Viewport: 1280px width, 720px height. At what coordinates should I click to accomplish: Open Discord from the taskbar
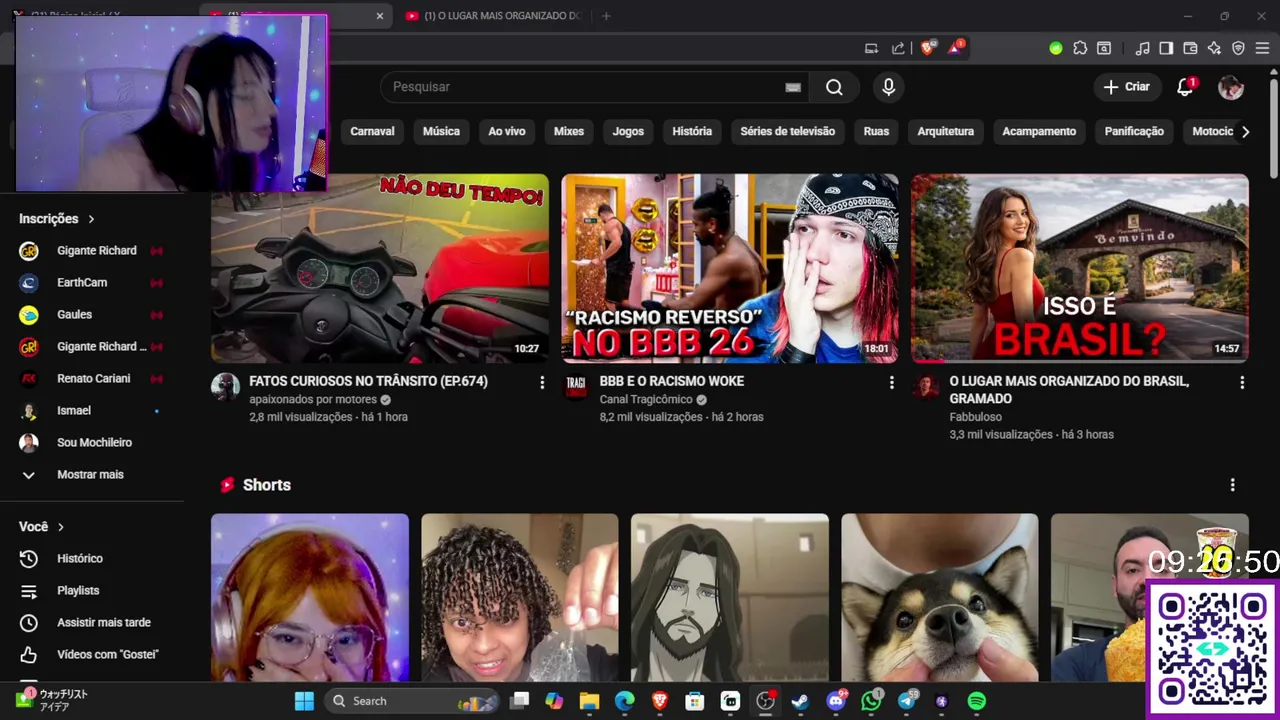836,701
